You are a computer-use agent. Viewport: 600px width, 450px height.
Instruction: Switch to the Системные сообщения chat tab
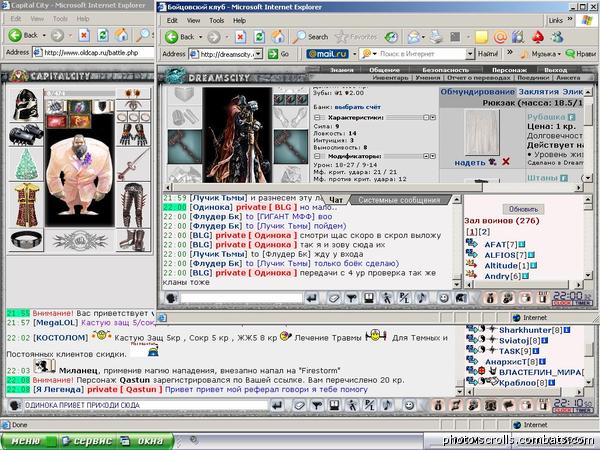click(x=399, y=200)
